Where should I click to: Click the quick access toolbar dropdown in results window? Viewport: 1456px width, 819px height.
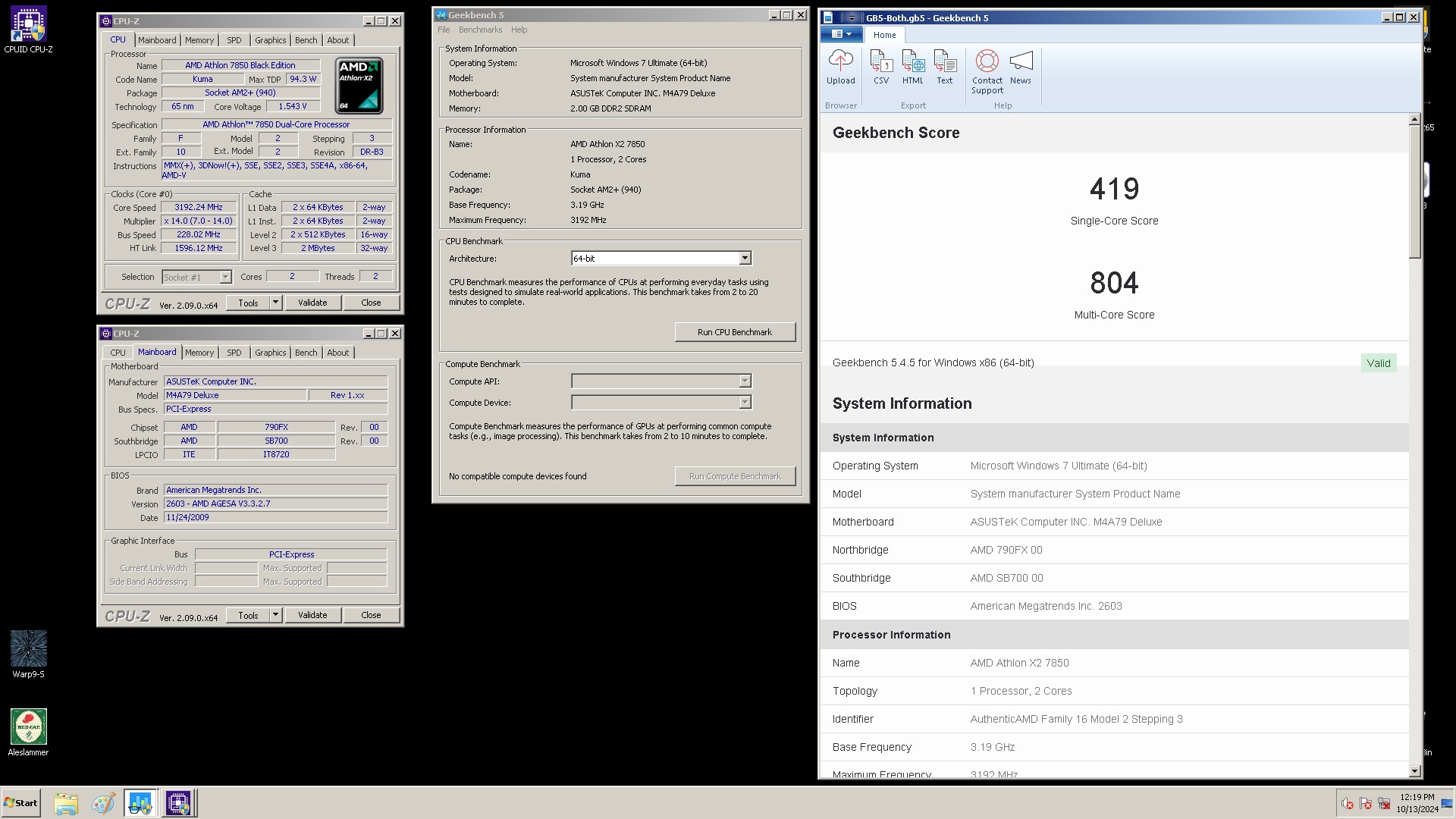pyautogui.click(x=852, y=17)
